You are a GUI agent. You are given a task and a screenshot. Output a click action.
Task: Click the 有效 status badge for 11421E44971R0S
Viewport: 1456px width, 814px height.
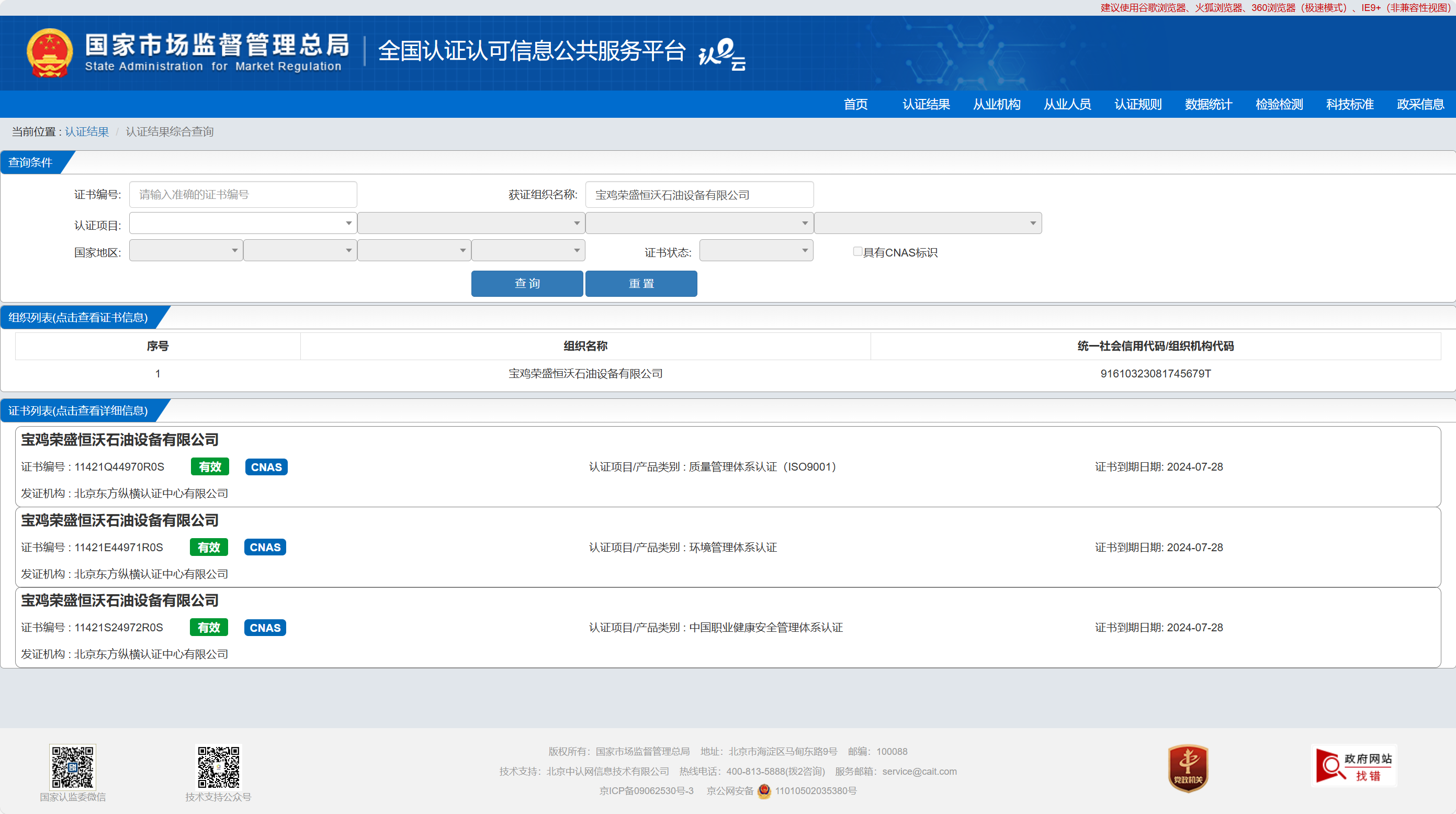[209, 547]
